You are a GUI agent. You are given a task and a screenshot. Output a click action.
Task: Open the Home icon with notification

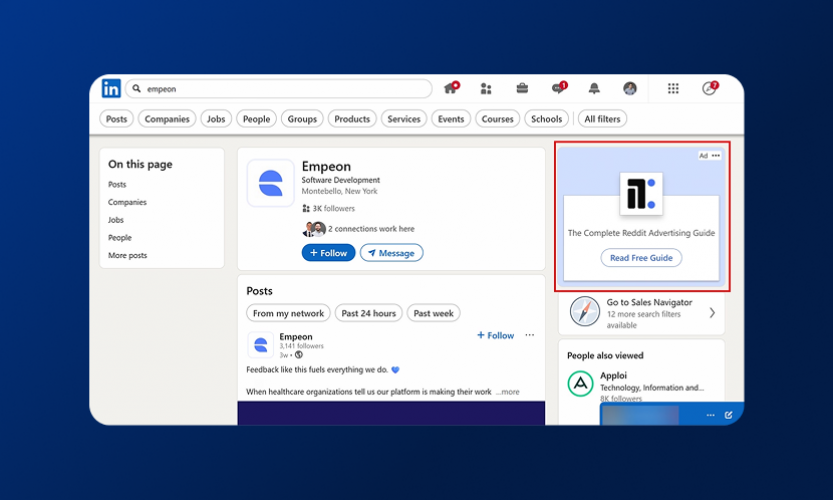tap(451, 88)
